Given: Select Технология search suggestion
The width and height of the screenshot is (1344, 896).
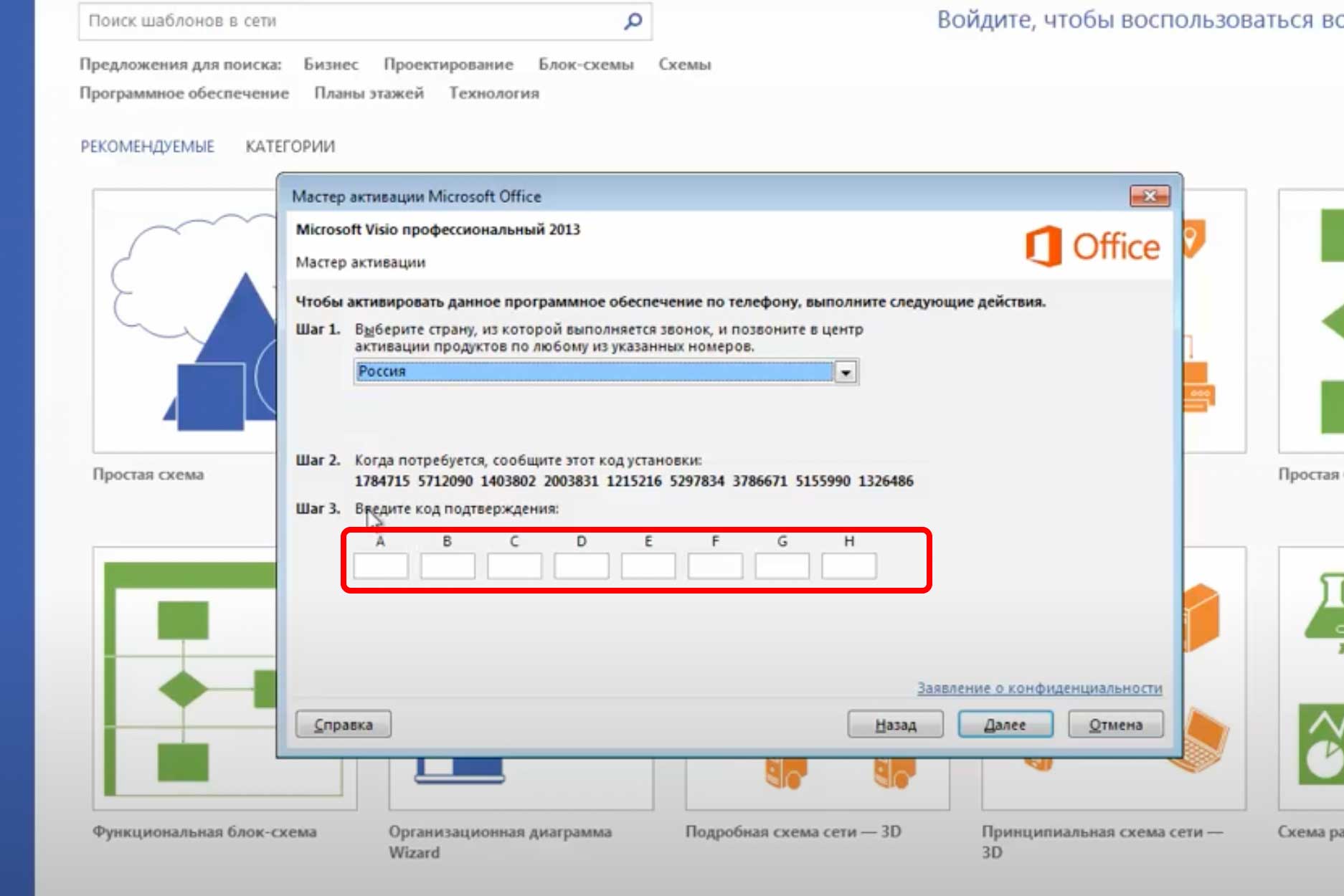Looking at the screenshot, I should tap(494, 93).
